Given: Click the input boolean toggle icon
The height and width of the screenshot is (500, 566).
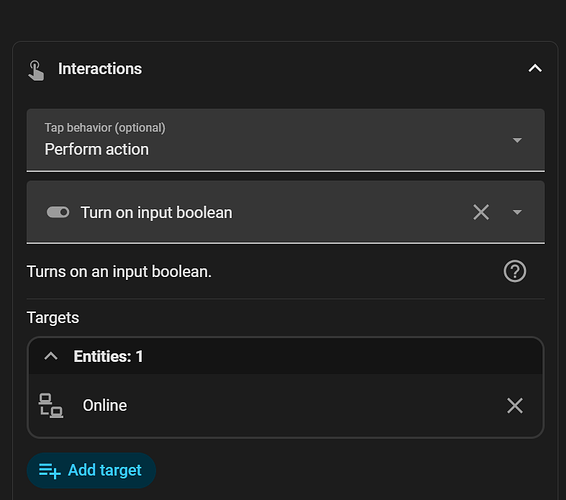Looking at the screenshot, I should tap(58, 212).
